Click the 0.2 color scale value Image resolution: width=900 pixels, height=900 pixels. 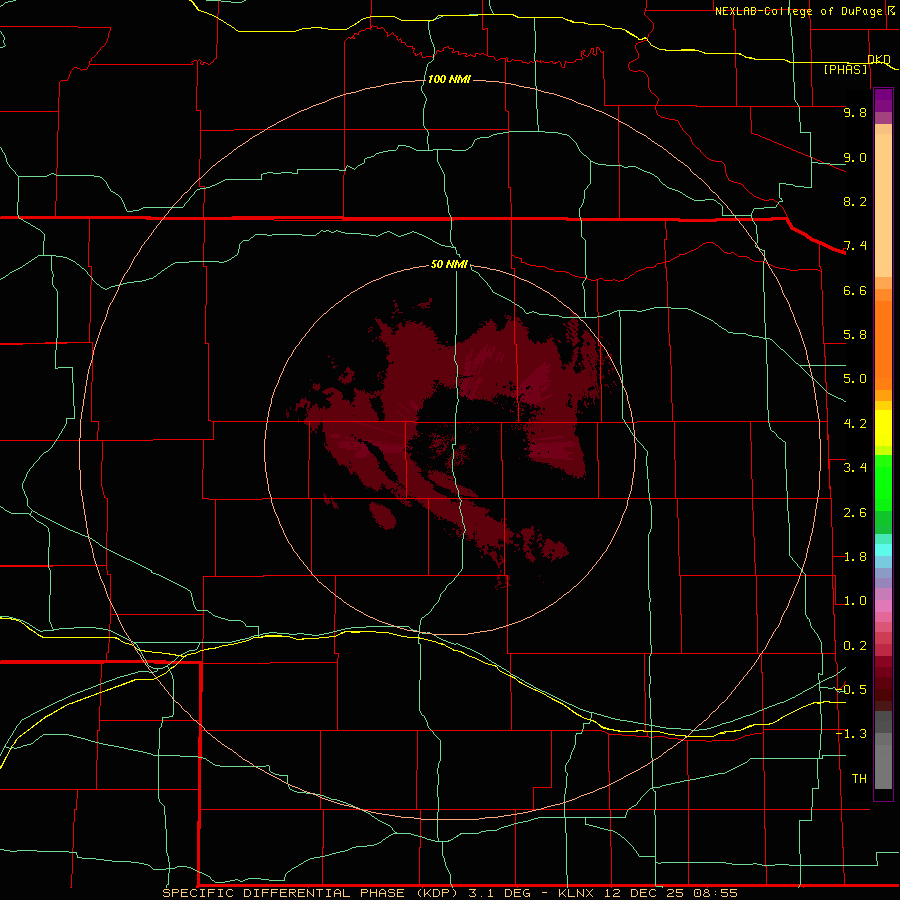click(855, 646)
